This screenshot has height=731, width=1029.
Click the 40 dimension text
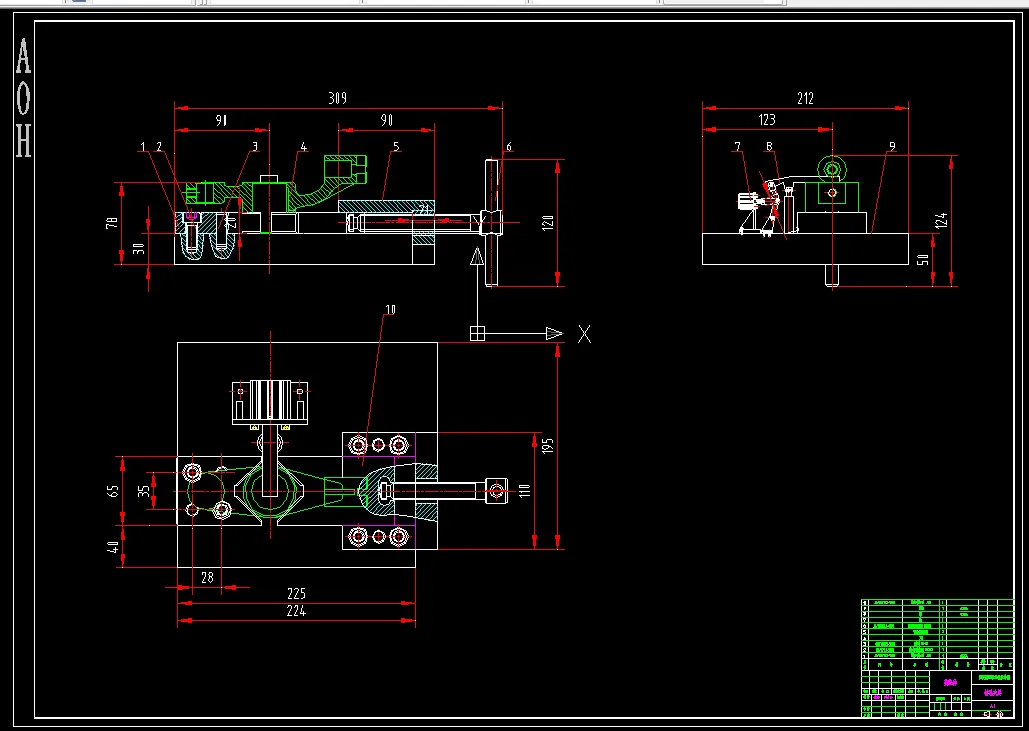113,547
